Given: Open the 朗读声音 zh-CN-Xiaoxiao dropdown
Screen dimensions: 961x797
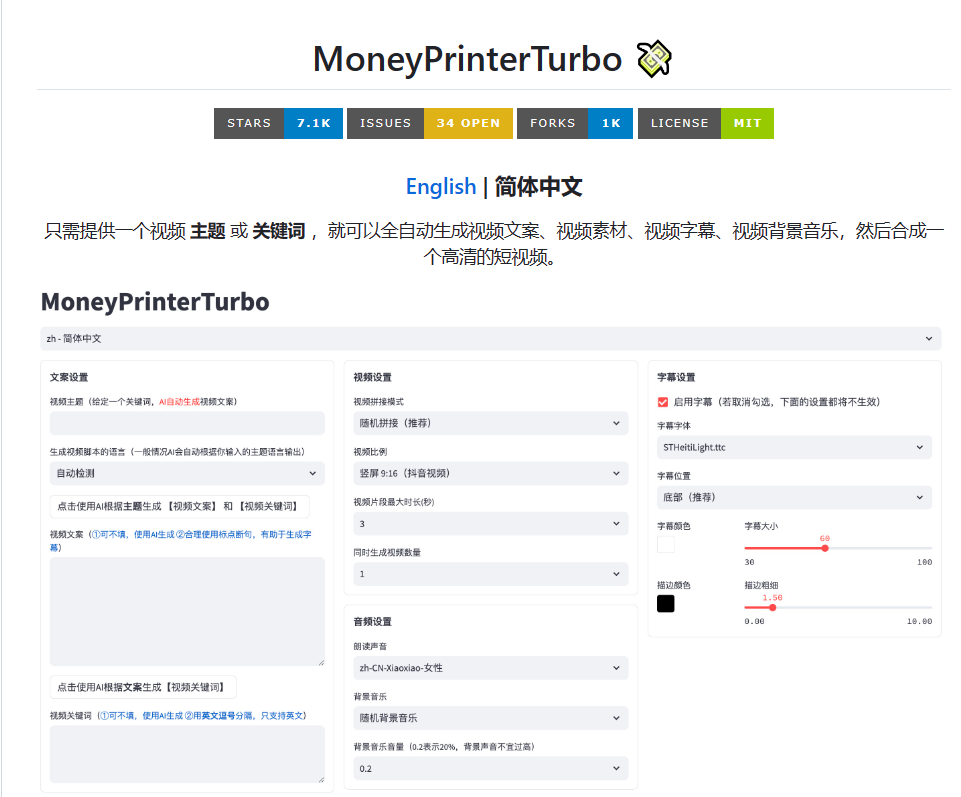Looking at the screenshot, I should pos(490,668).
